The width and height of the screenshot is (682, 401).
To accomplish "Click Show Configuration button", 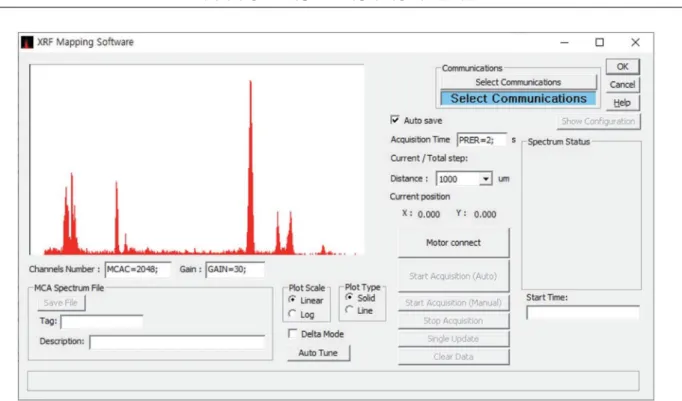I will tap(598, 121).
